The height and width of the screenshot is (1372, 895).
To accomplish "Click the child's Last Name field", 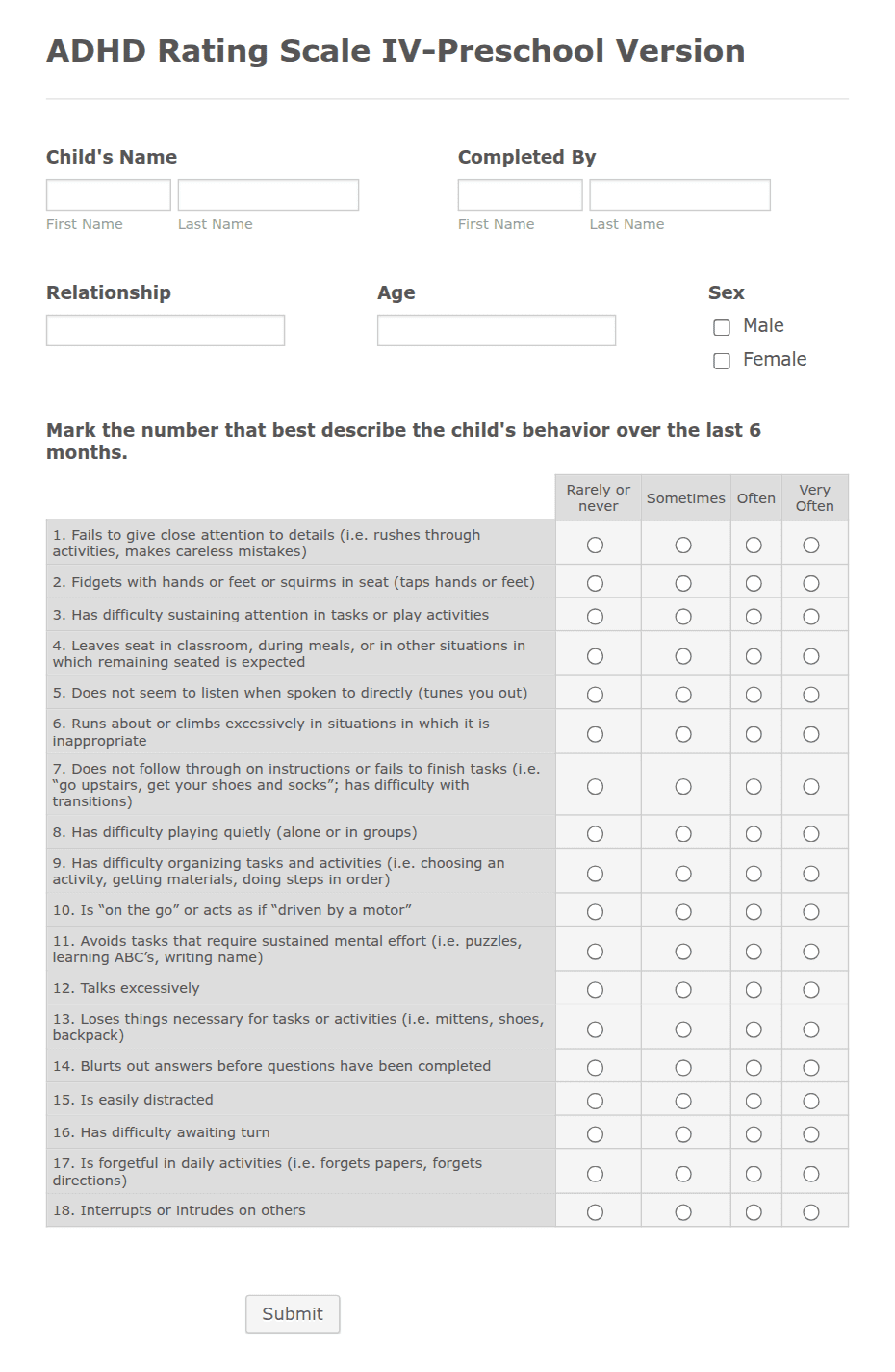I will click(268, 193).
